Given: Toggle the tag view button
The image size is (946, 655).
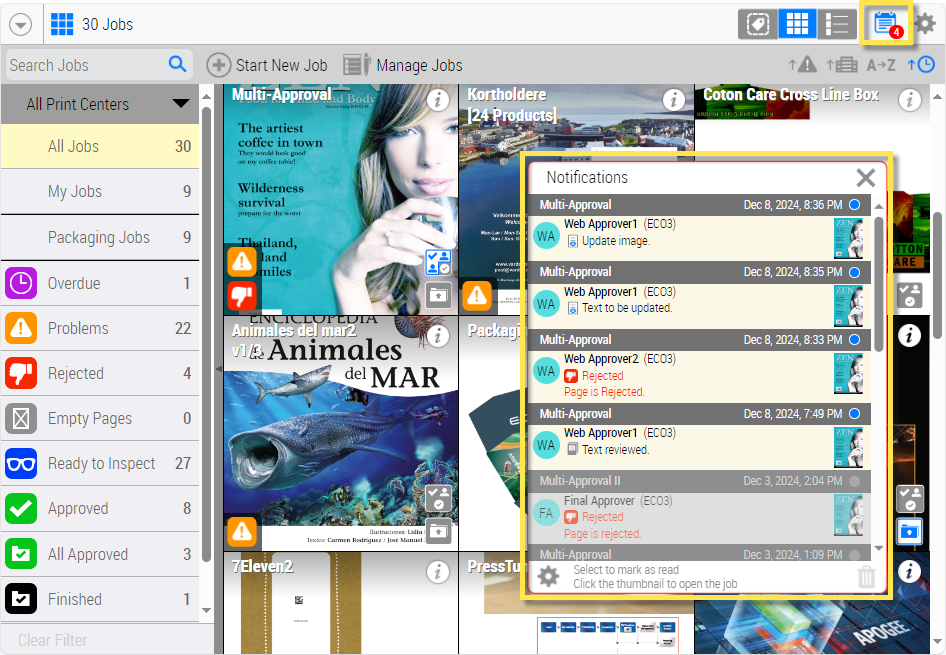Looking at the screenshot, I should click(758, 24).
